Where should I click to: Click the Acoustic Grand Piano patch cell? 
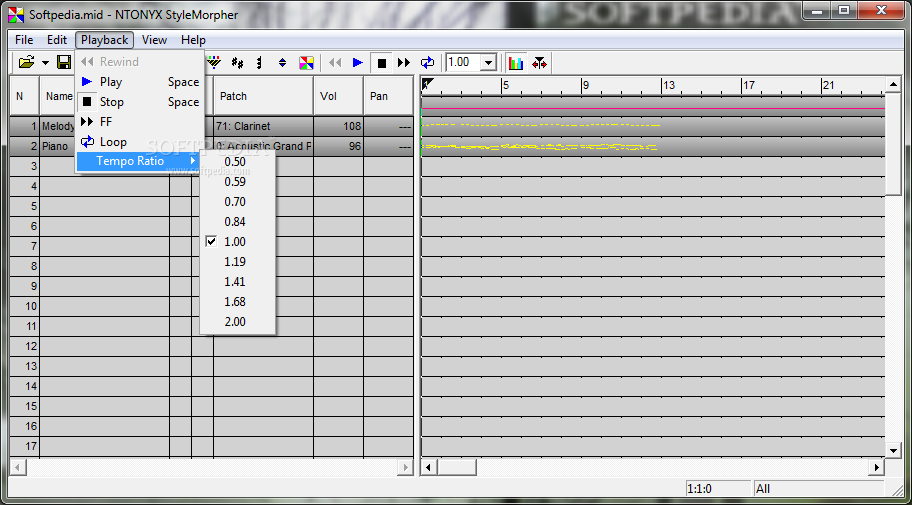(263, 146)
